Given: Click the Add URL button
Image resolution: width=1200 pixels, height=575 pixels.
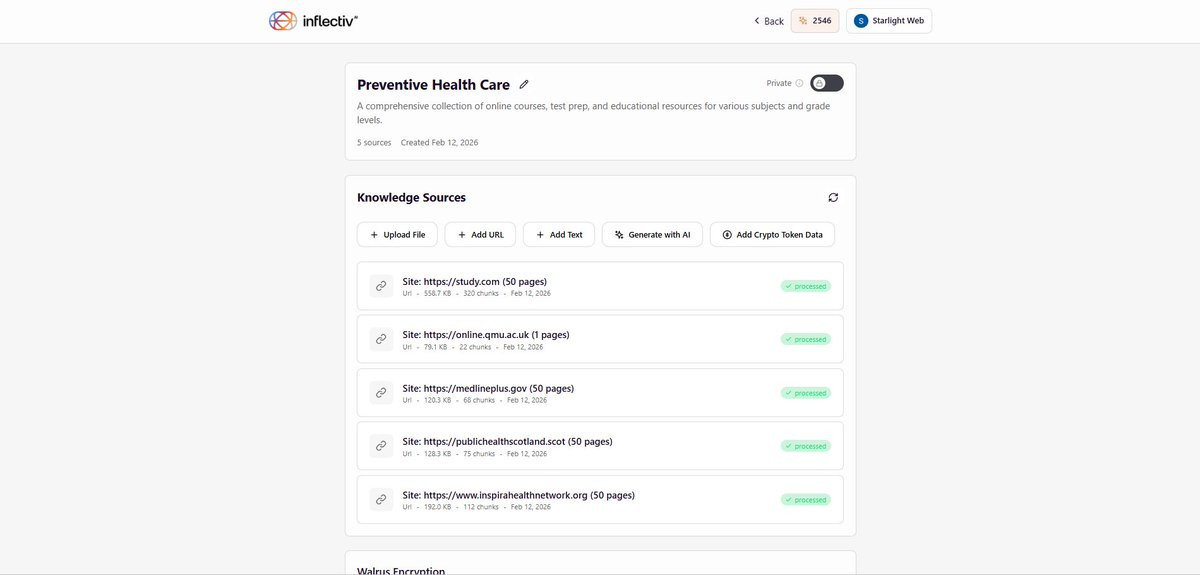Looking at the screenshot, I should pos(480,235).
